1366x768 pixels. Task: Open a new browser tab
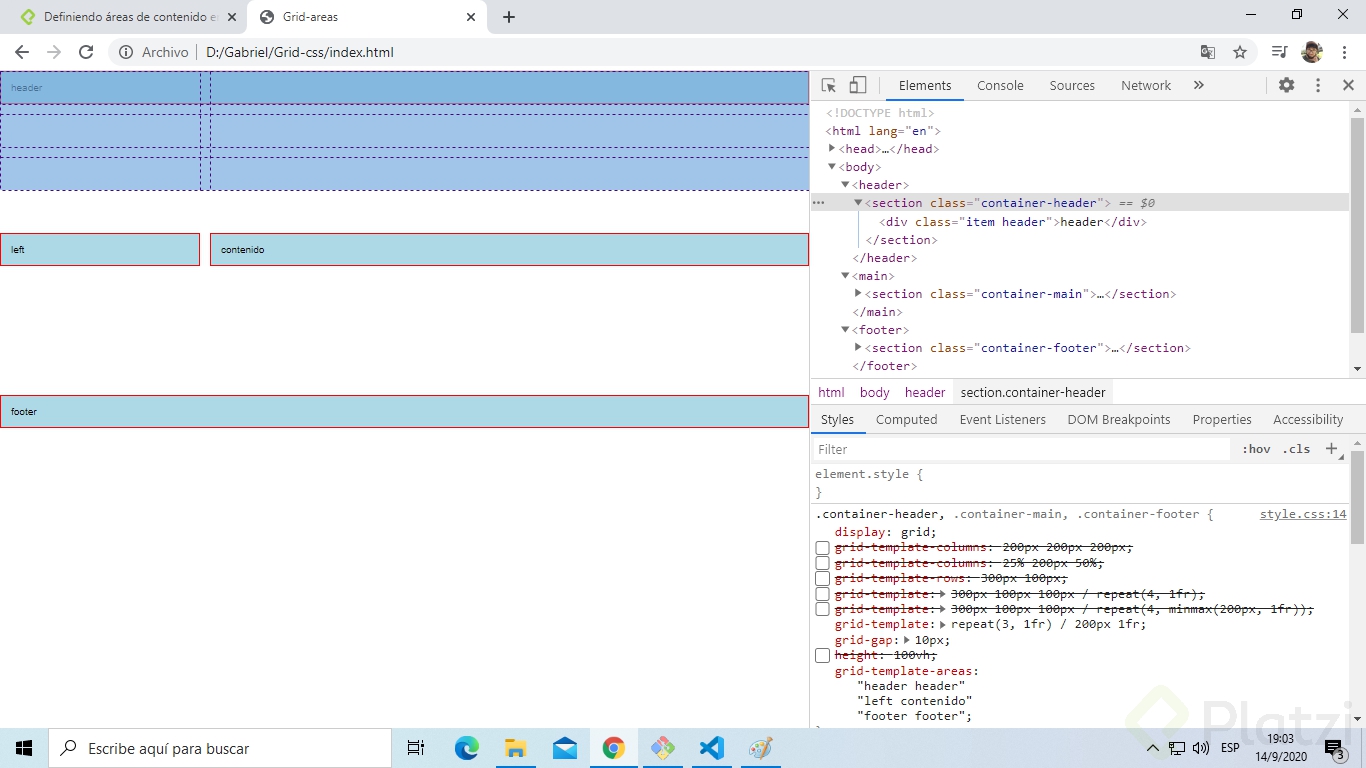[x=509, y=17]
